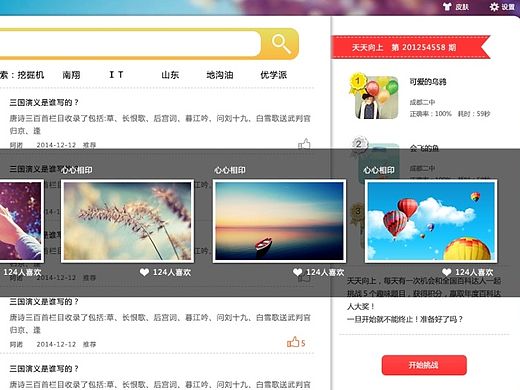
Task: Click 心心相印 title above grass photo
Action: click(x=77, y=170)
